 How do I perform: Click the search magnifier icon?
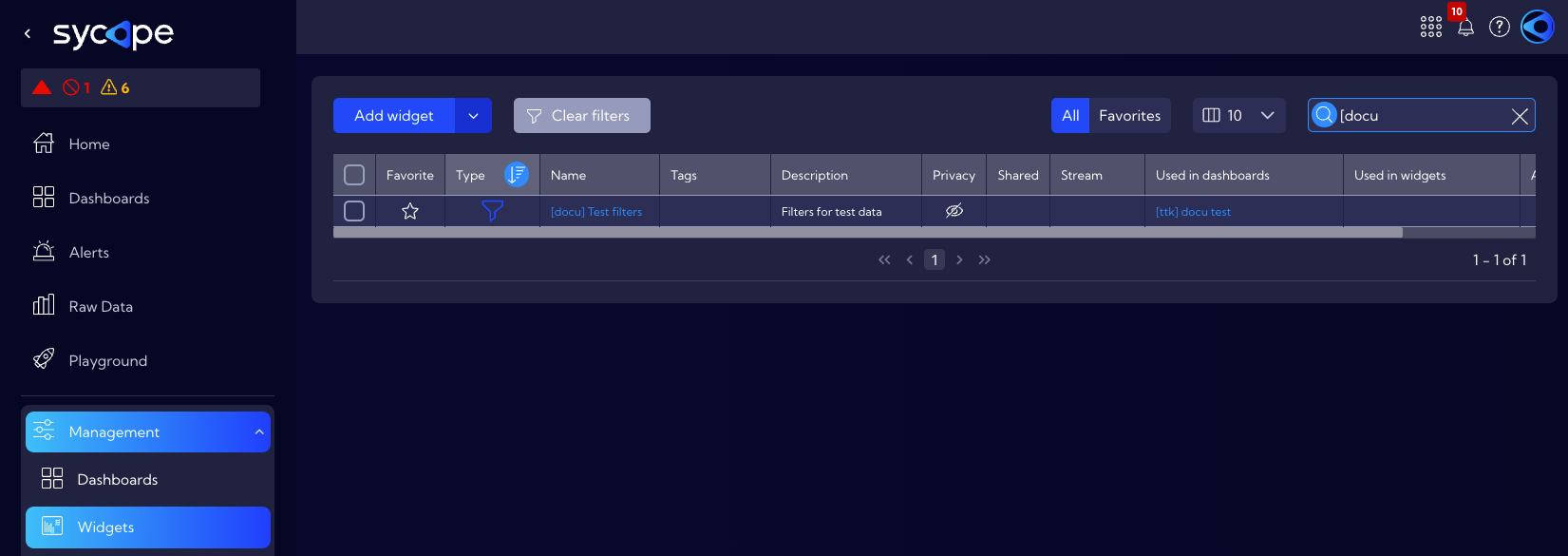(1324, 115)
